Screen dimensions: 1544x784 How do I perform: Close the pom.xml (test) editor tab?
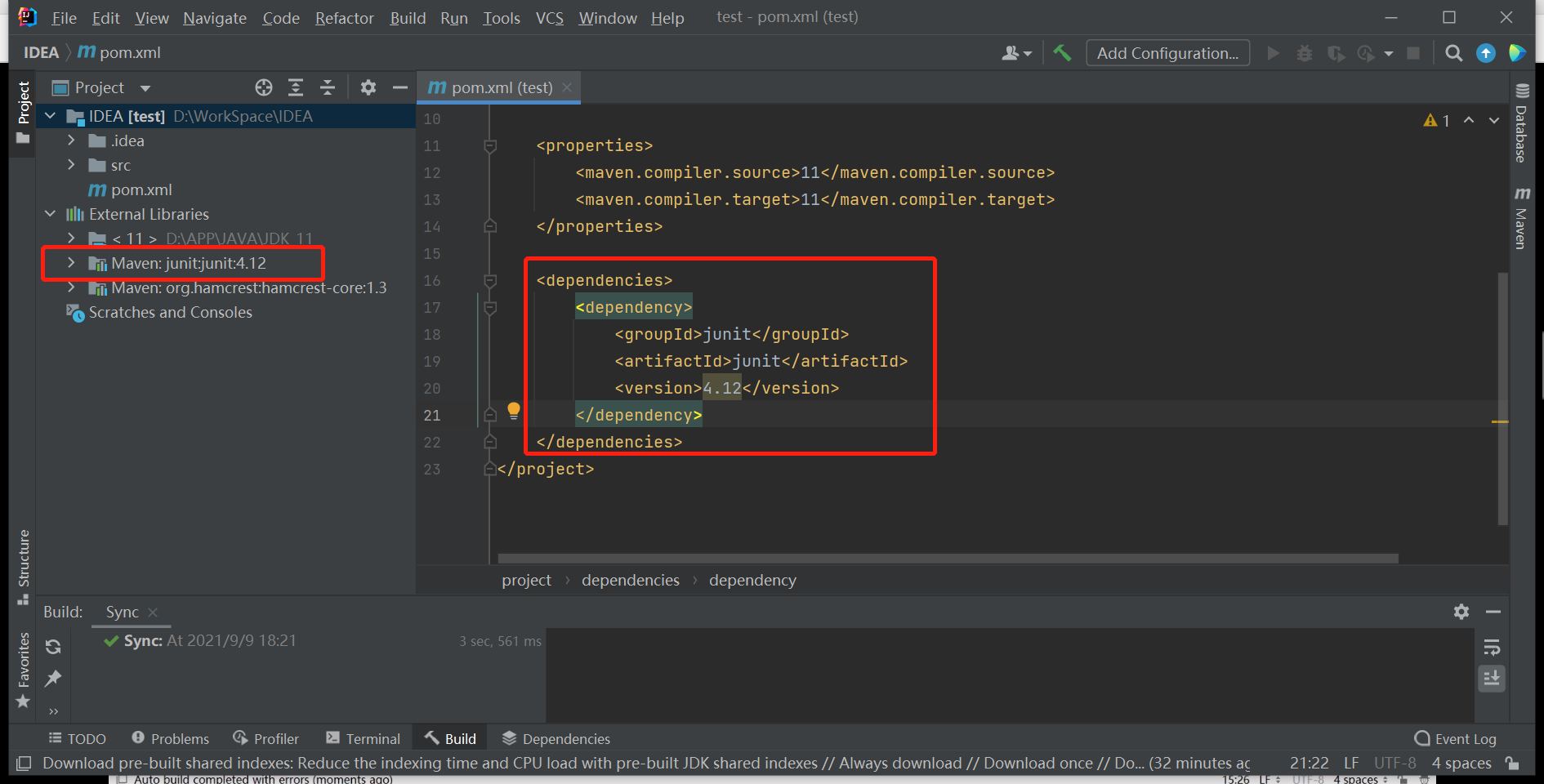click(x=567, y=87)
